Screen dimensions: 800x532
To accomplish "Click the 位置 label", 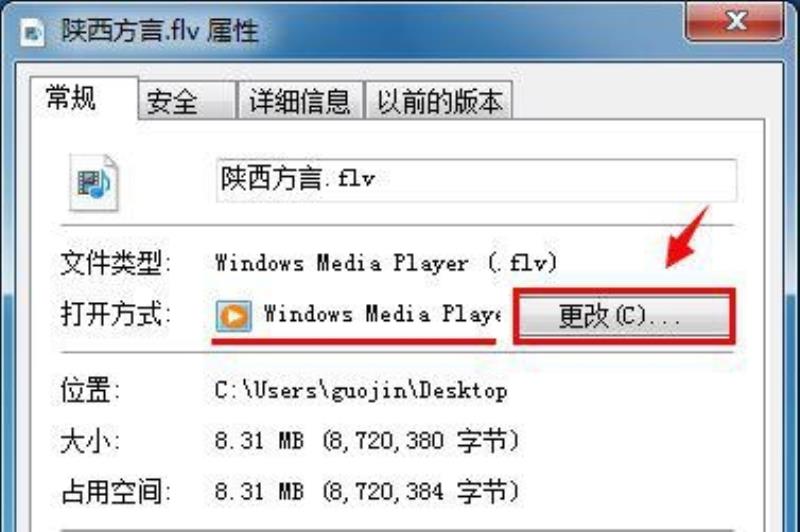I will point(90,390).
